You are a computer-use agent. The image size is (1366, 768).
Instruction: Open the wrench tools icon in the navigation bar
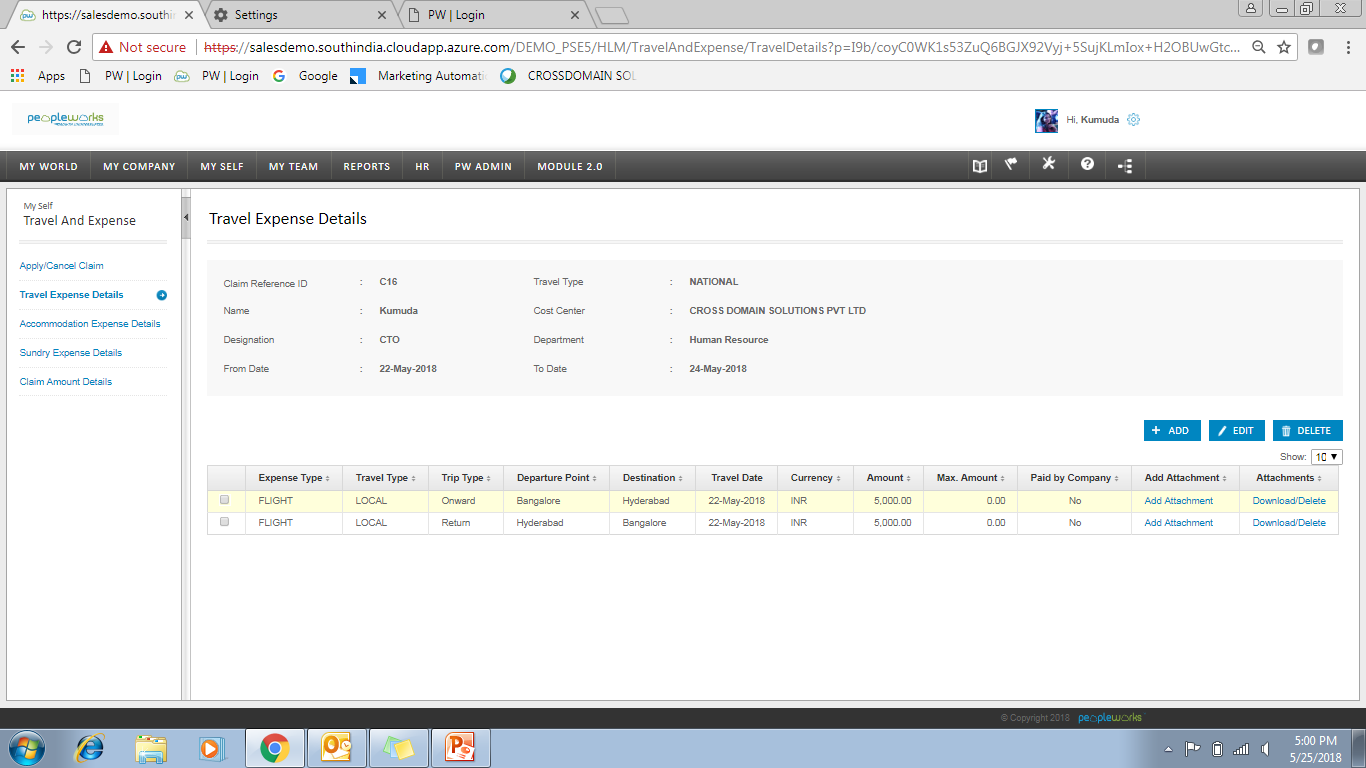(x=1048, y=164)
